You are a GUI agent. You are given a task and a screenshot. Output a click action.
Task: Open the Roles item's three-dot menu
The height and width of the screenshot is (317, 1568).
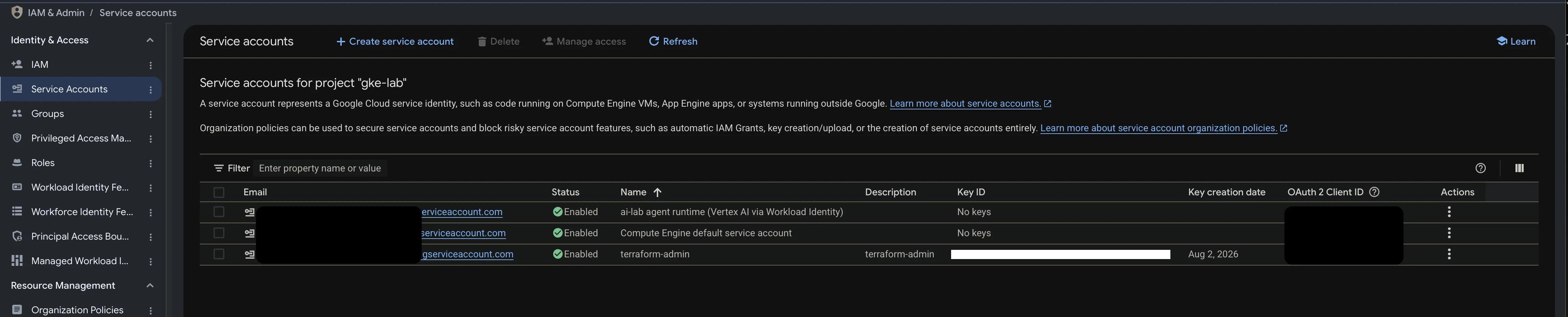(150, 163)
